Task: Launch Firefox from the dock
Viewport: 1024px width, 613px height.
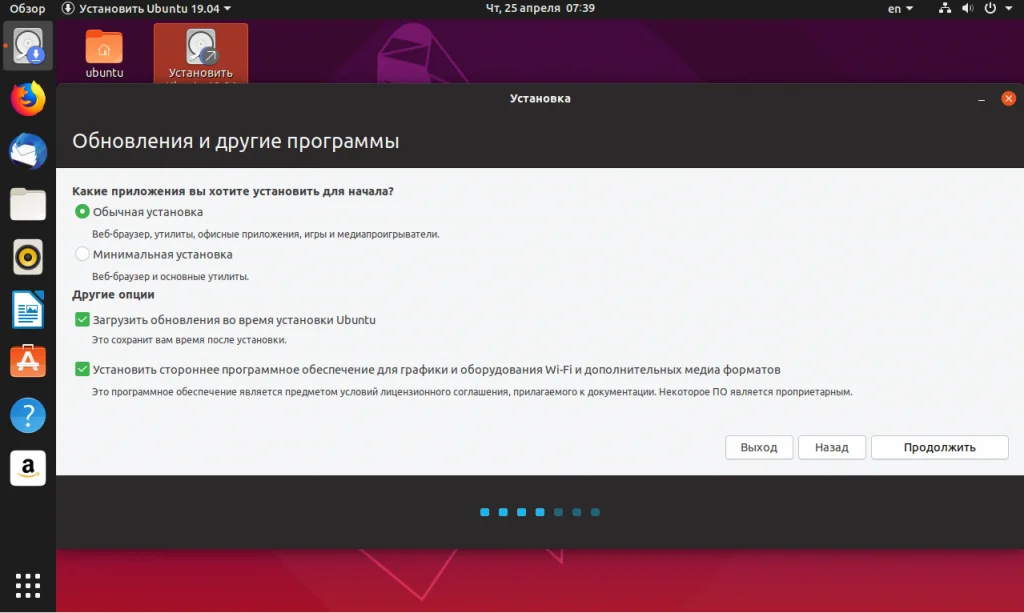Action: click(27, 99)
